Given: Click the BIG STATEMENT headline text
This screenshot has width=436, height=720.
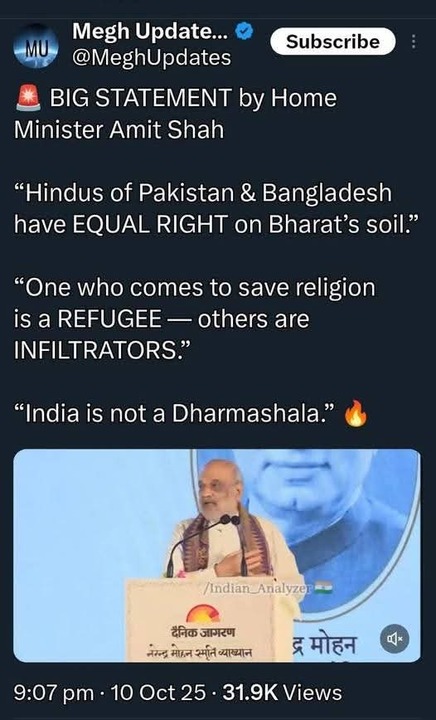Looking at the screenshot, I should [141, 98].
